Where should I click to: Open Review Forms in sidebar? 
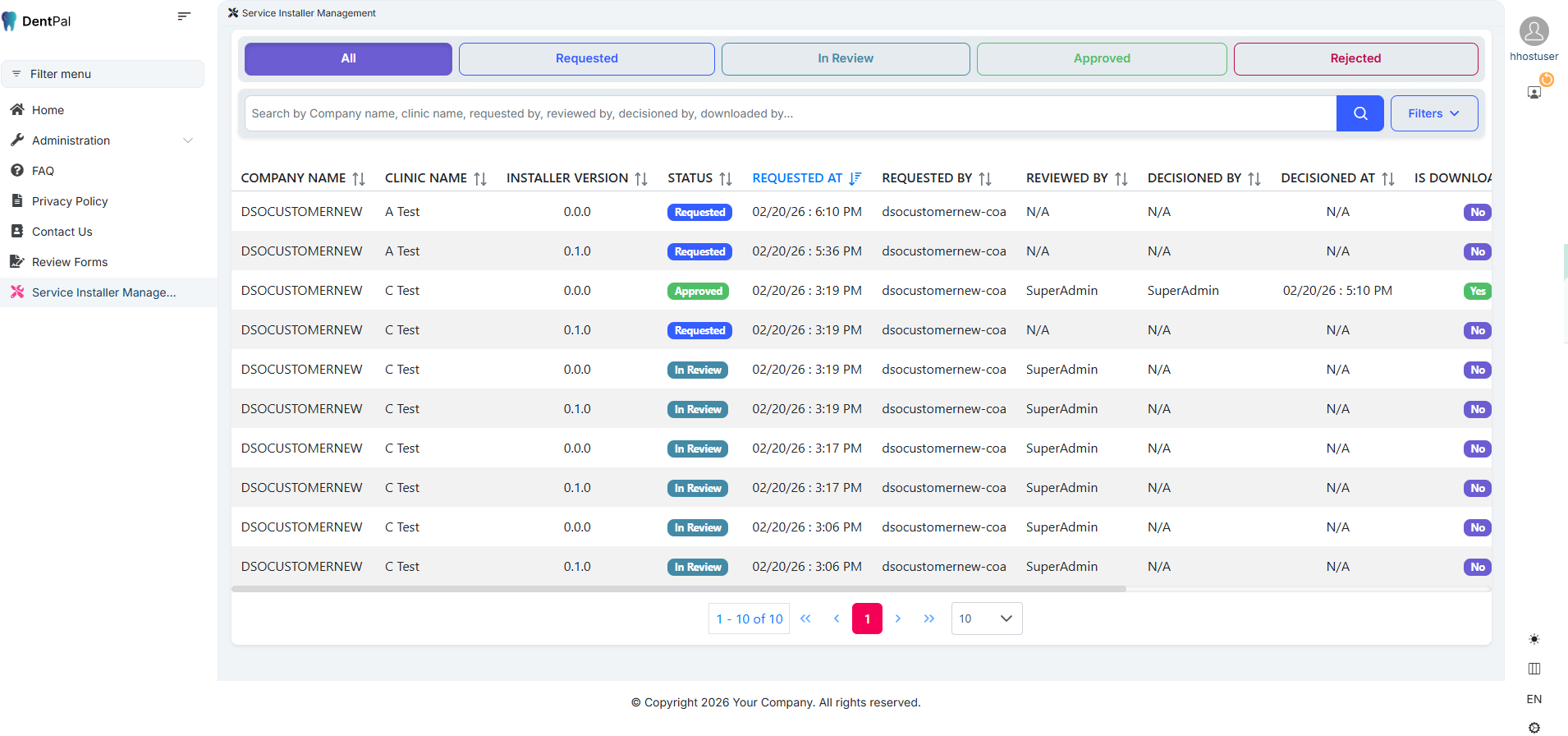tap(70, 262)
